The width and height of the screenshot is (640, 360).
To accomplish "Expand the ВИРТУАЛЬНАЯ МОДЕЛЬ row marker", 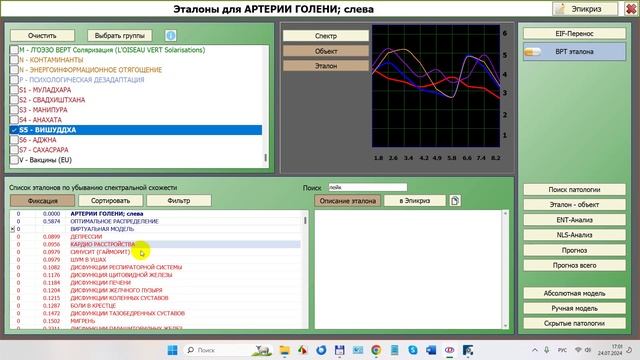I will click(13, 229).
